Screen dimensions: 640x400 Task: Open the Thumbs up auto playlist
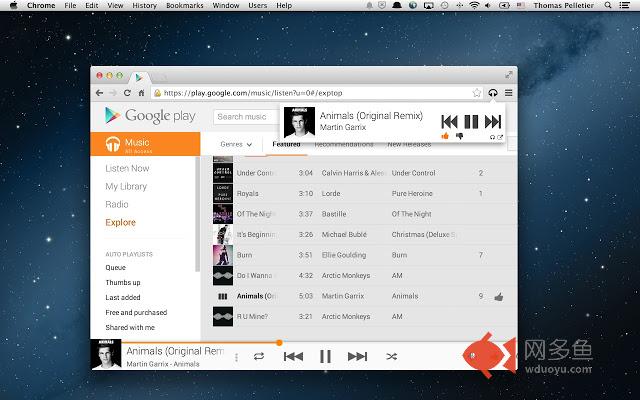[x=123, y=282]
